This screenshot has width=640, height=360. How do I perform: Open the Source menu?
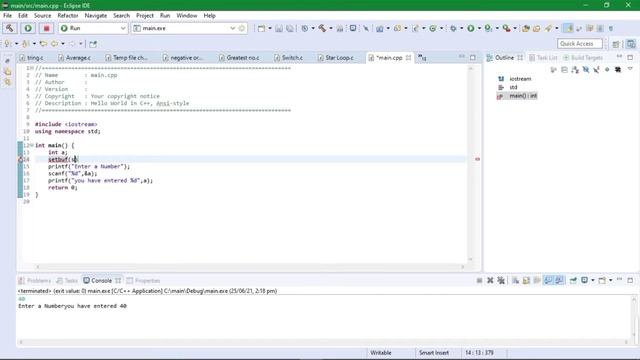42,16
